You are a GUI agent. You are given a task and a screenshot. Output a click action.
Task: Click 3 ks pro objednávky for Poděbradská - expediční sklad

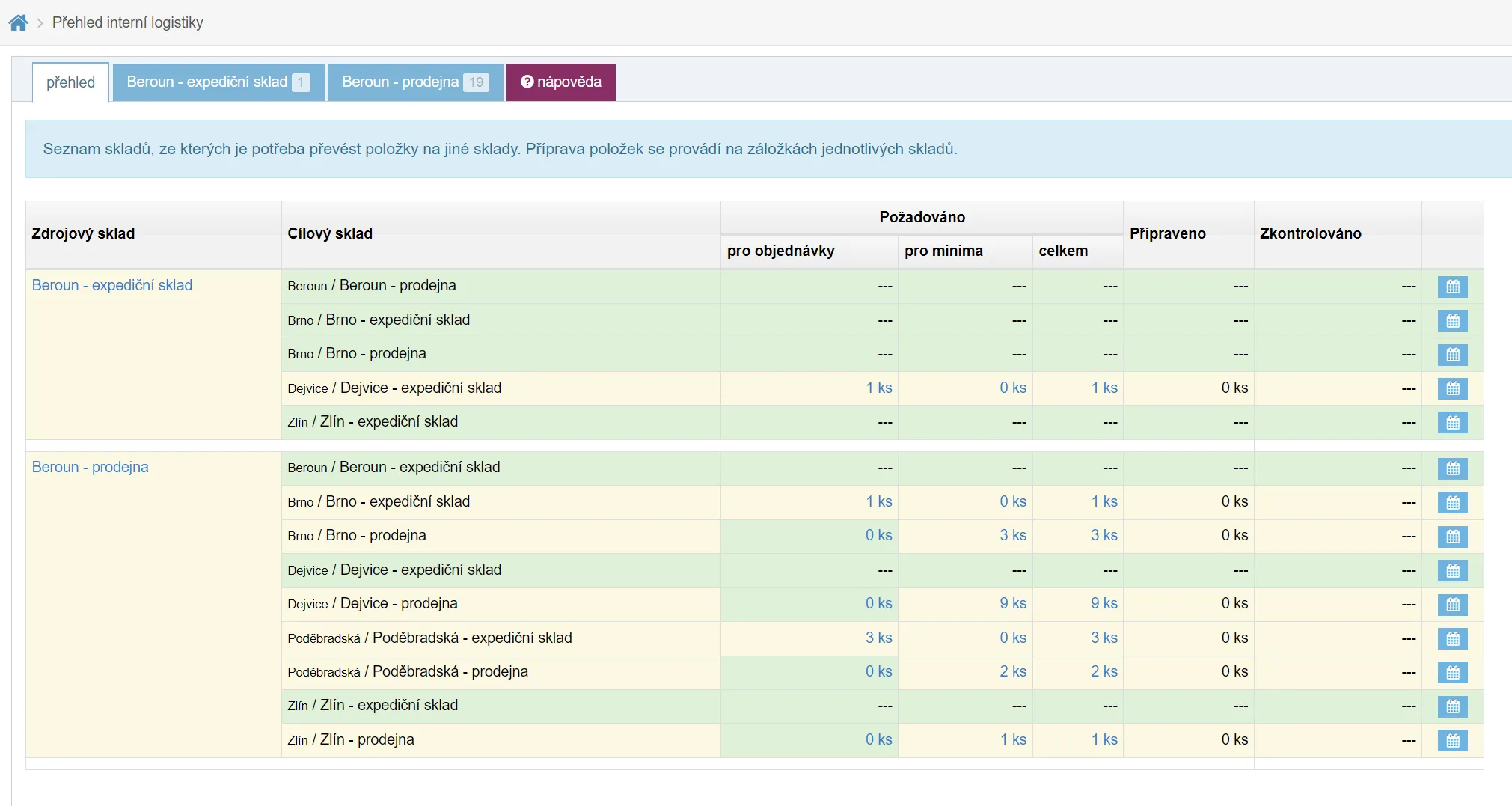(879, 638)
